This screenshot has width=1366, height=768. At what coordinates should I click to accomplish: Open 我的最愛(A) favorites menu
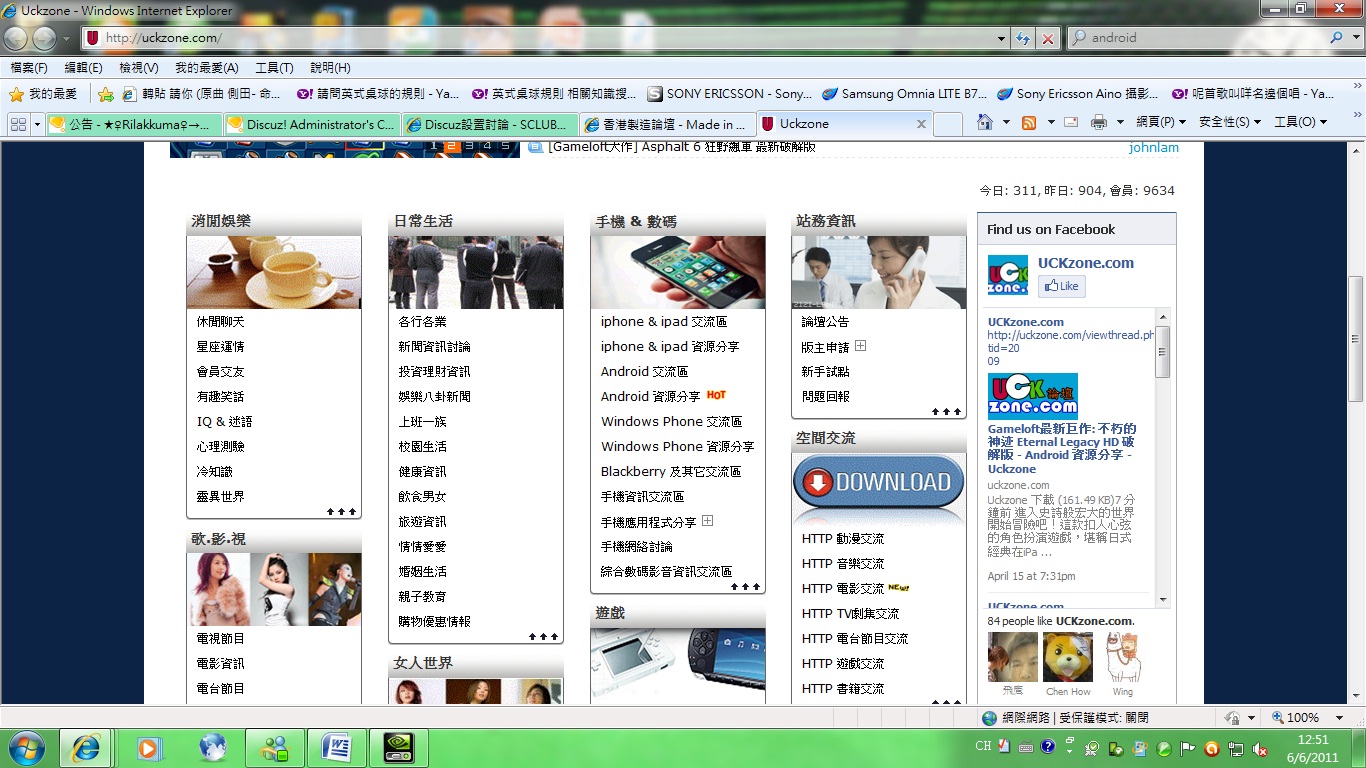pyautogui.click(x=207, y=68)
